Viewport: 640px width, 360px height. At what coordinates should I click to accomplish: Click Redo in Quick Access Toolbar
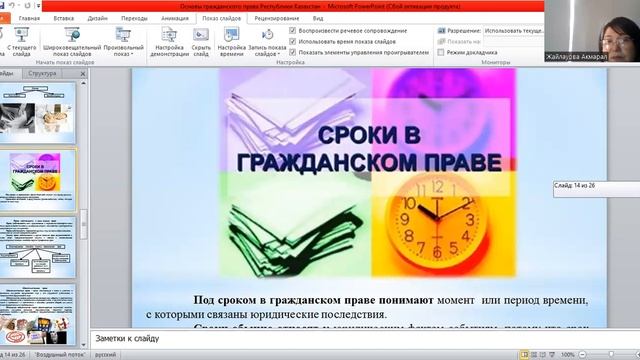pyautogui.click(x=27, y=5)
